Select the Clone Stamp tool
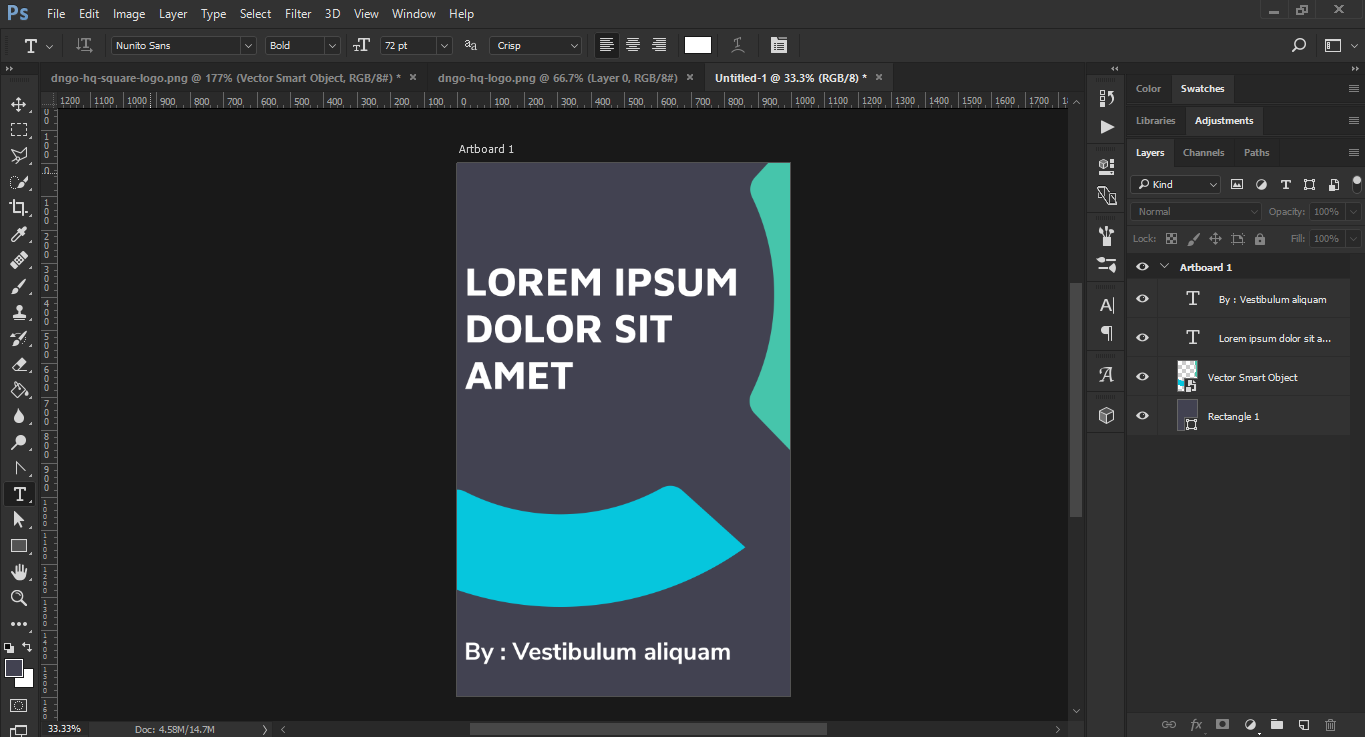The image size is (1365, 737). click(19, 312)
